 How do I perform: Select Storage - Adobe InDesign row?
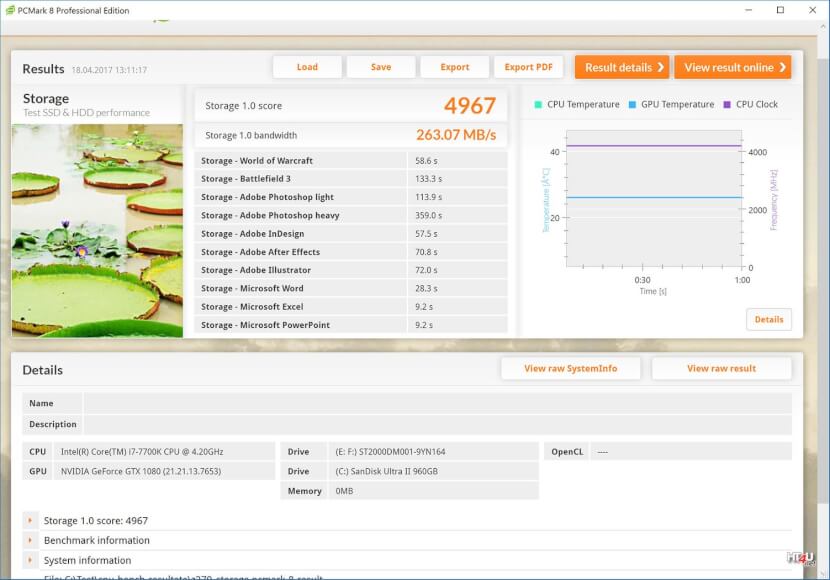pyautogui.click(x=351, y=233)
